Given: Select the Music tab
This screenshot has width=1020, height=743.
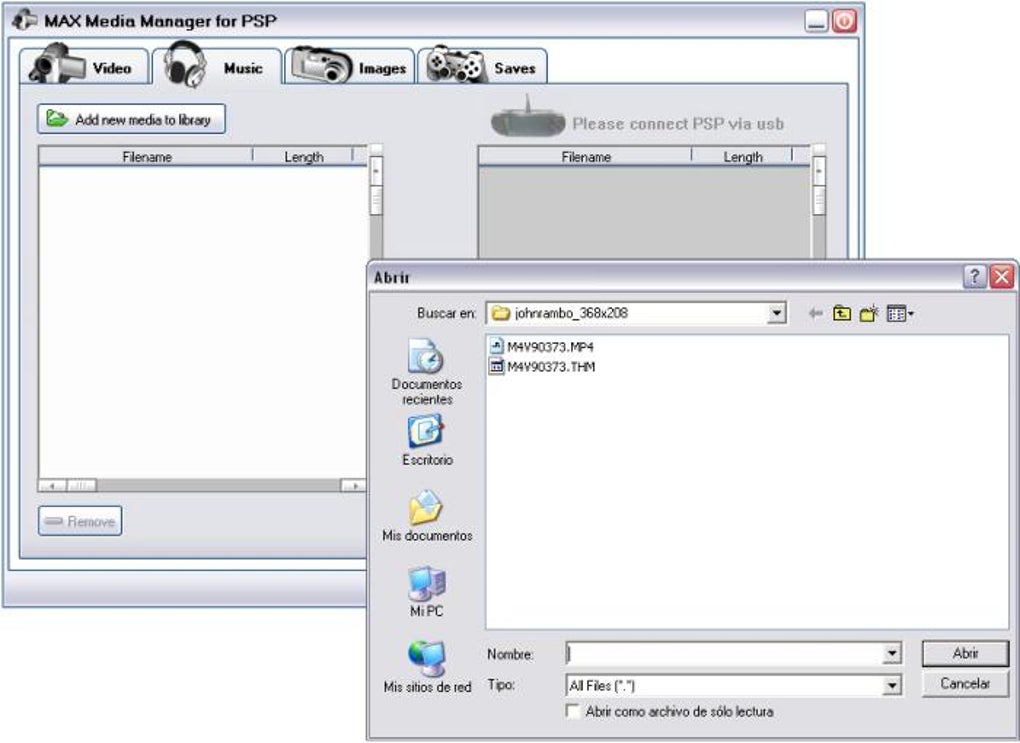Looking at the screenshot, I should (217, 65).
